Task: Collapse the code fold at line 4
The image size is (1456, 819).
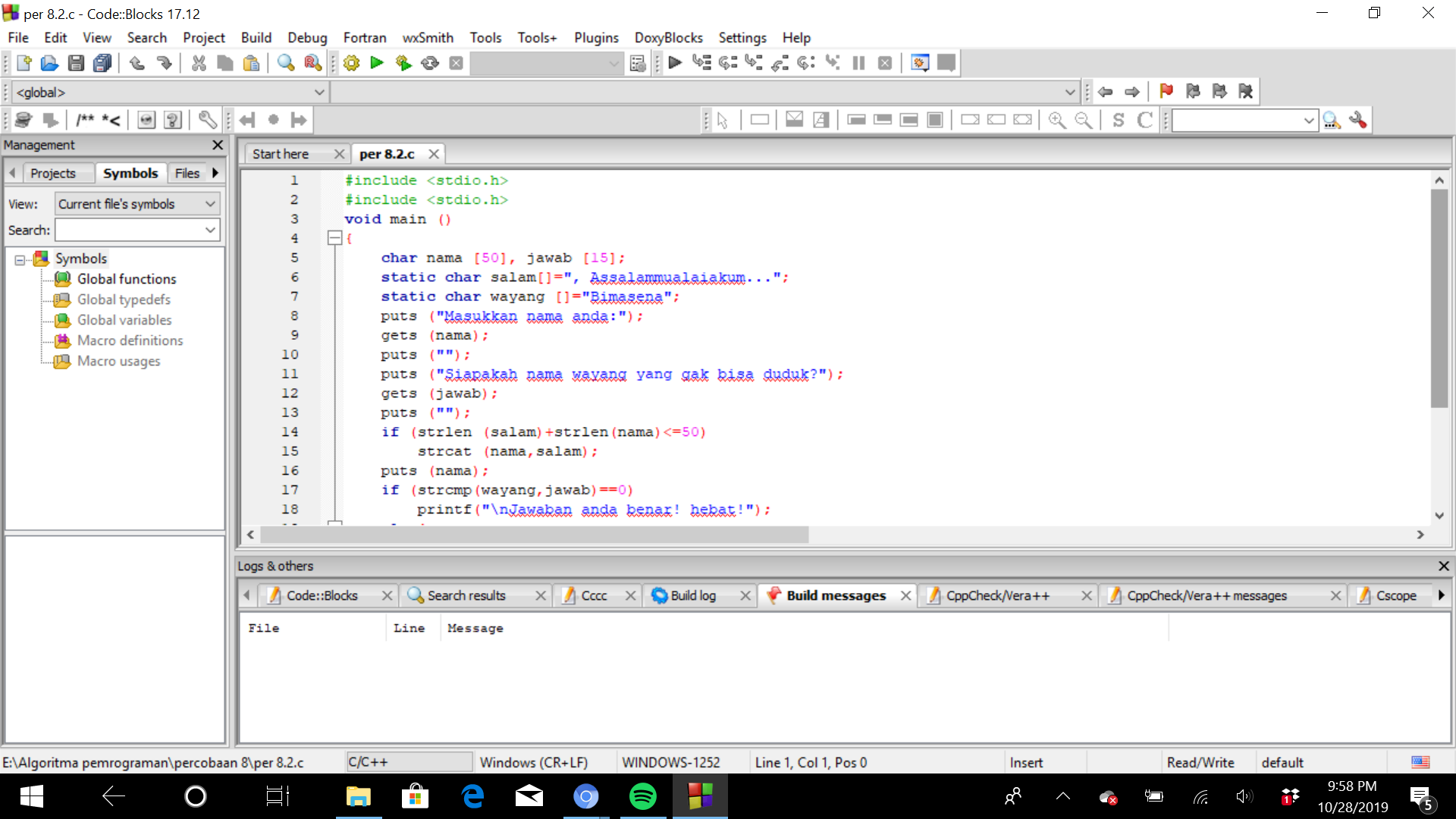Action: pyautogui.click(x=334, y=238)
